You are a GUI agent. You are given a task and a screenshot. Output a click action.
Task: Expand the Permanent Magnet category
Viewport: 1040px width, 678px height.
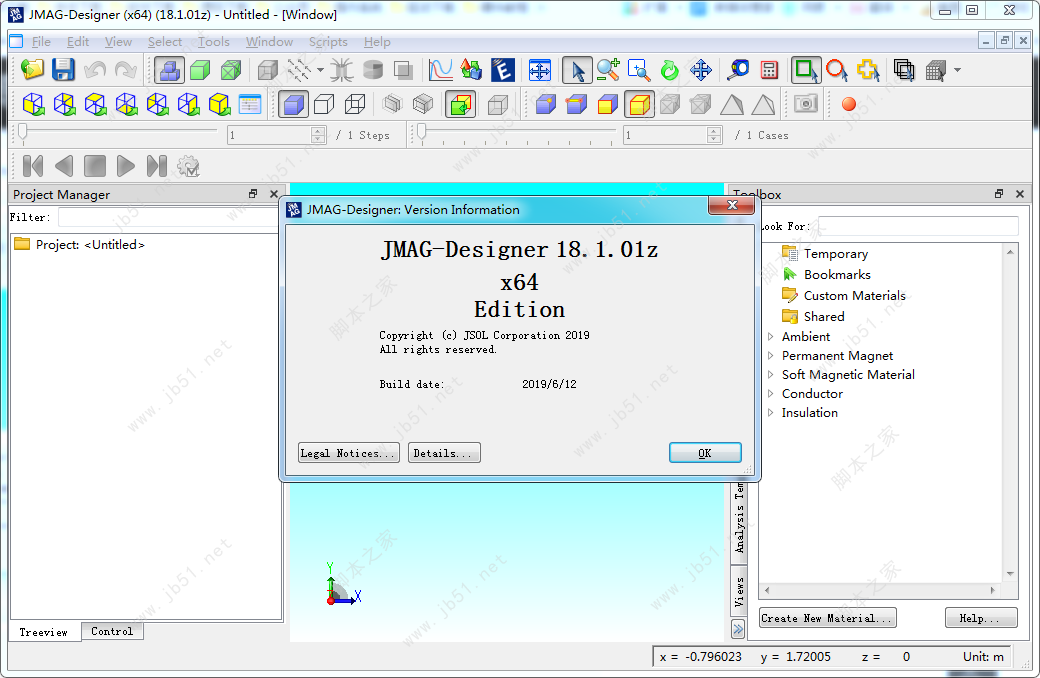click(771, 356)
